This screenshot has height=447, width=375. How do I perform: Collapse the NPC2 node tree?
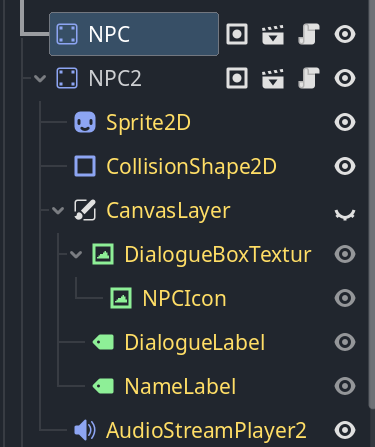click(40, 79)
